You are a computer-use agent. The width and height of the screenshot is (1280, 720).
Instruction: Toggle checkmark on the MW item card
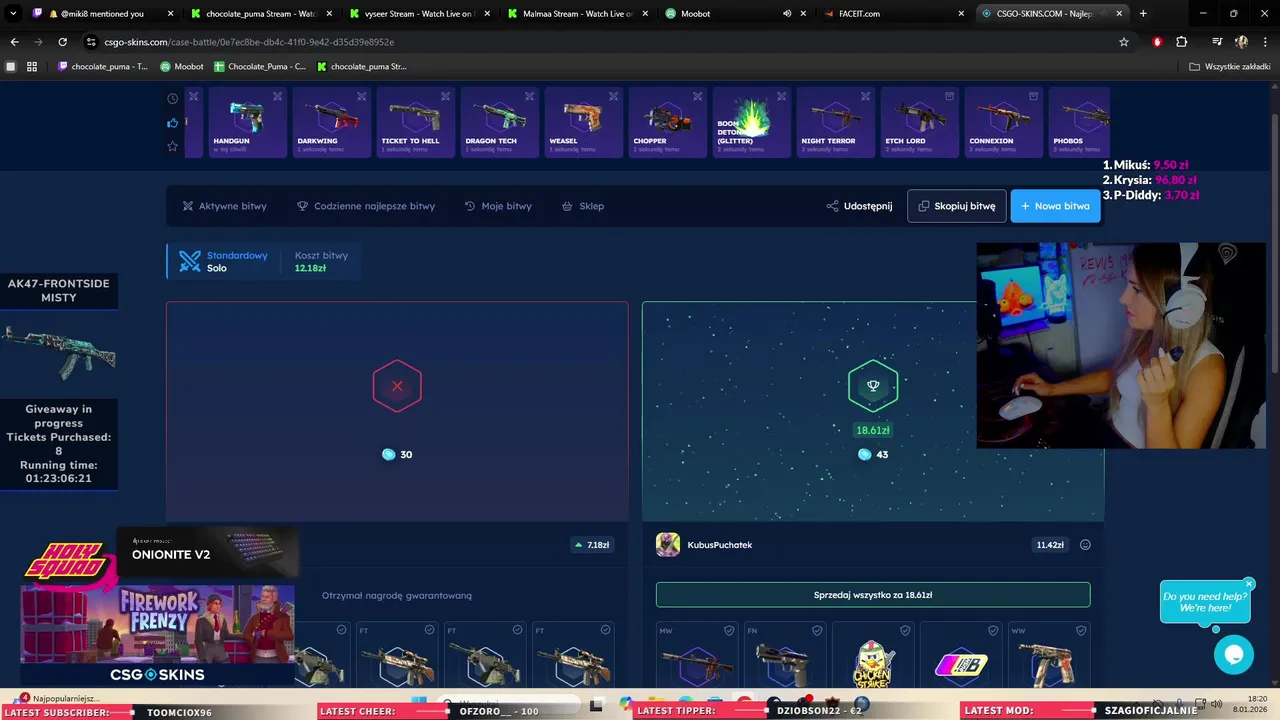click(x=729, y=631)
